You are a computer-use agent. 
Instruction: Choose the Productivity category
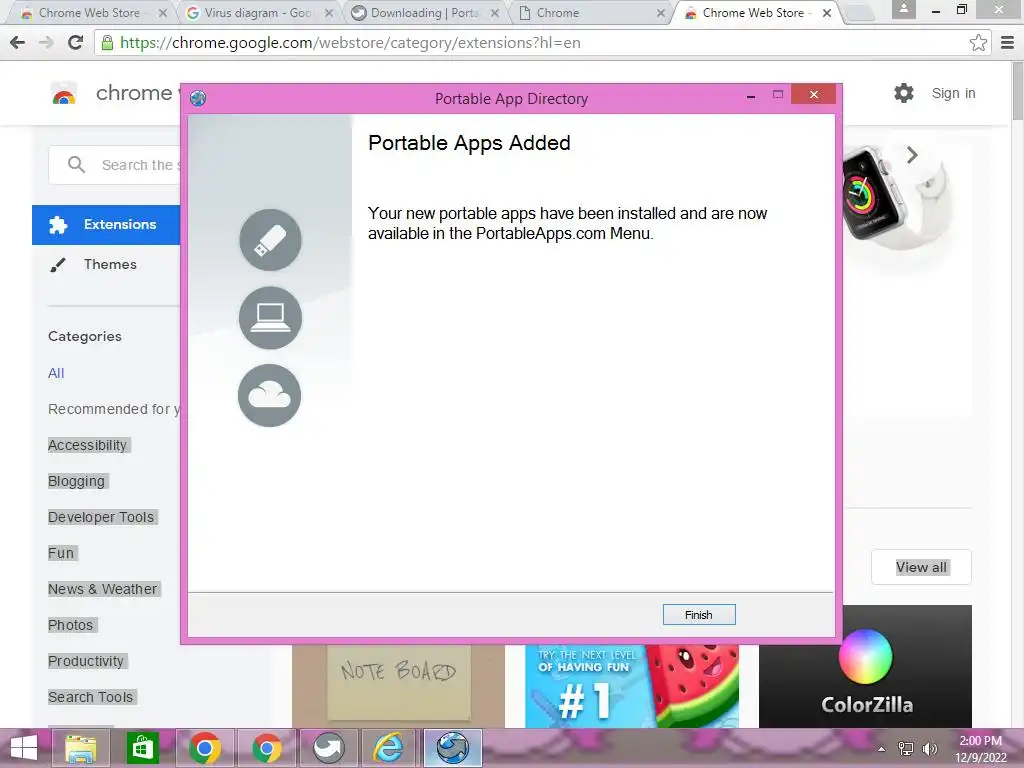[x=86, y=661]
